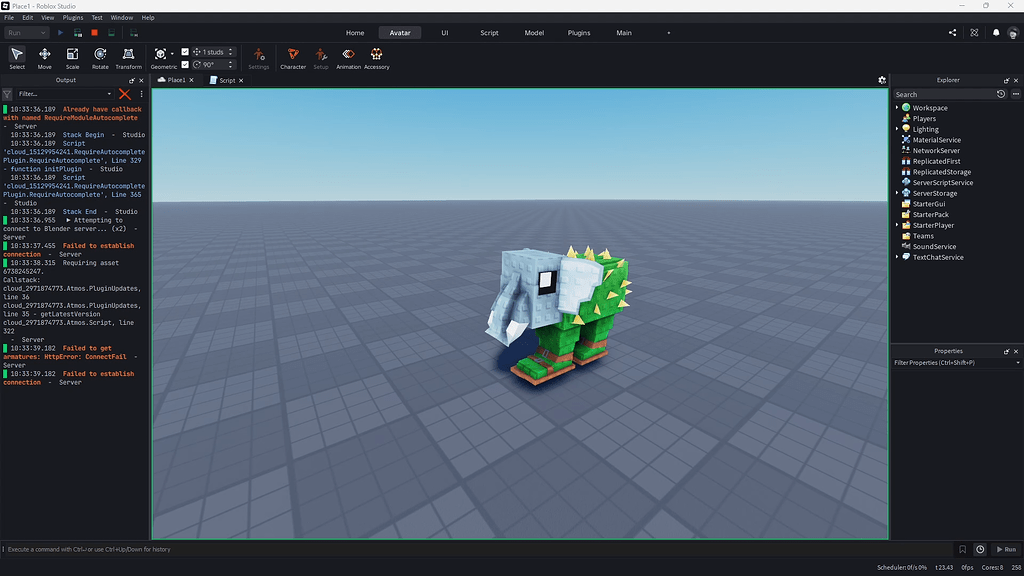
Task: Switch to the Script ribbon tab
Action: click(x=489, y=33)
